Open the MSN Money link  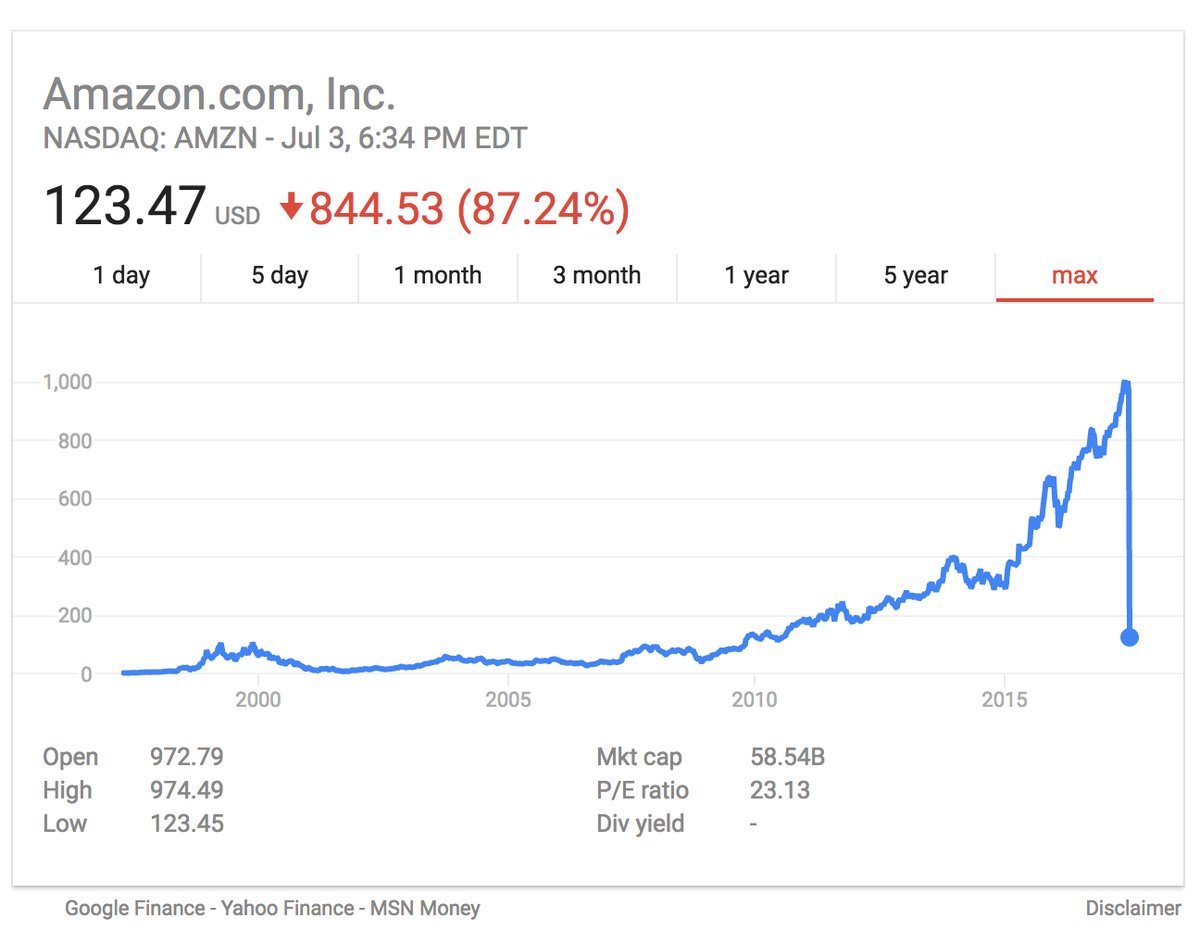pos(426,909)
